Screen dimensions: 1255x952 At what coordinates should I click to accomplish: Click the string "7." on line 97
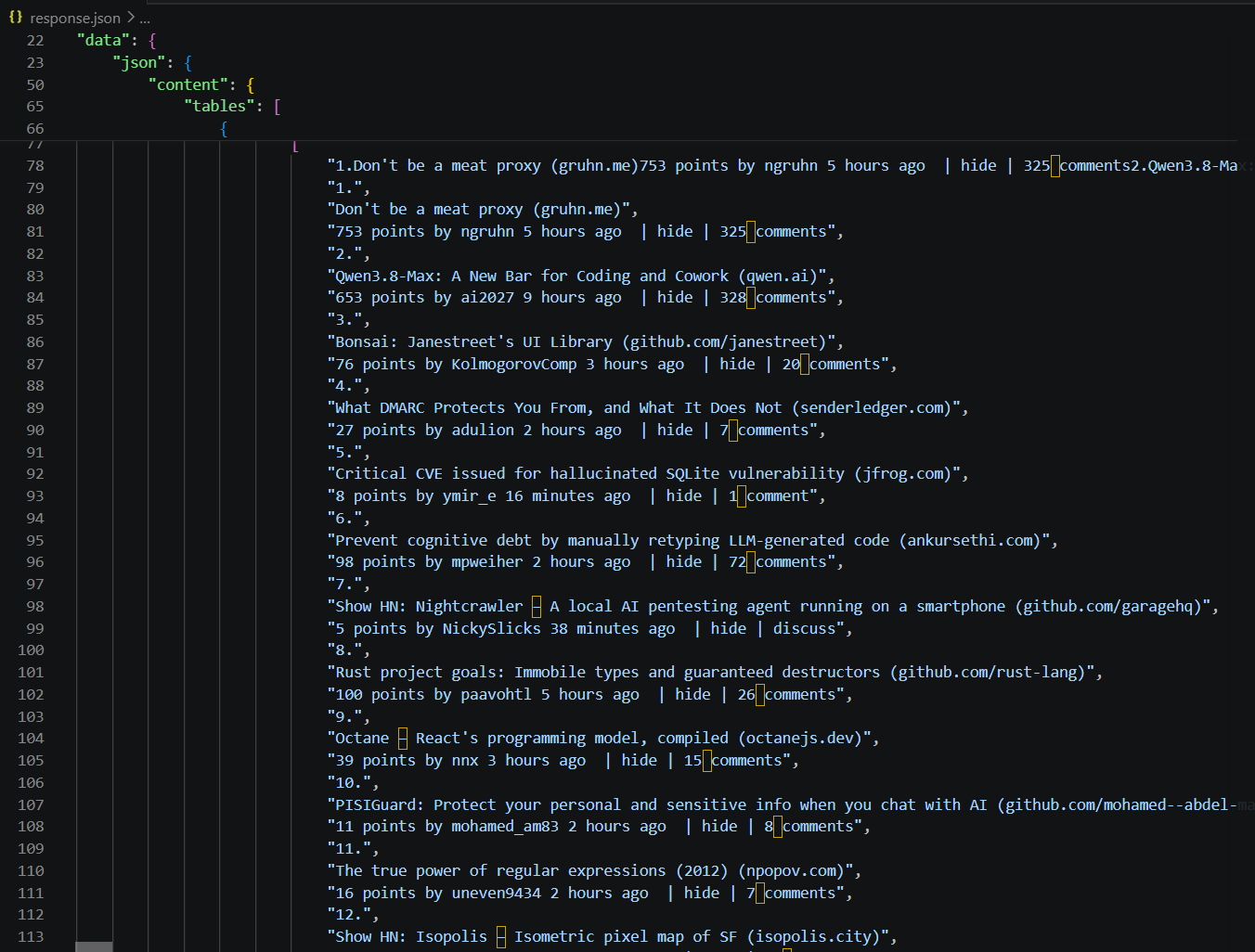[x=349, y=585]
